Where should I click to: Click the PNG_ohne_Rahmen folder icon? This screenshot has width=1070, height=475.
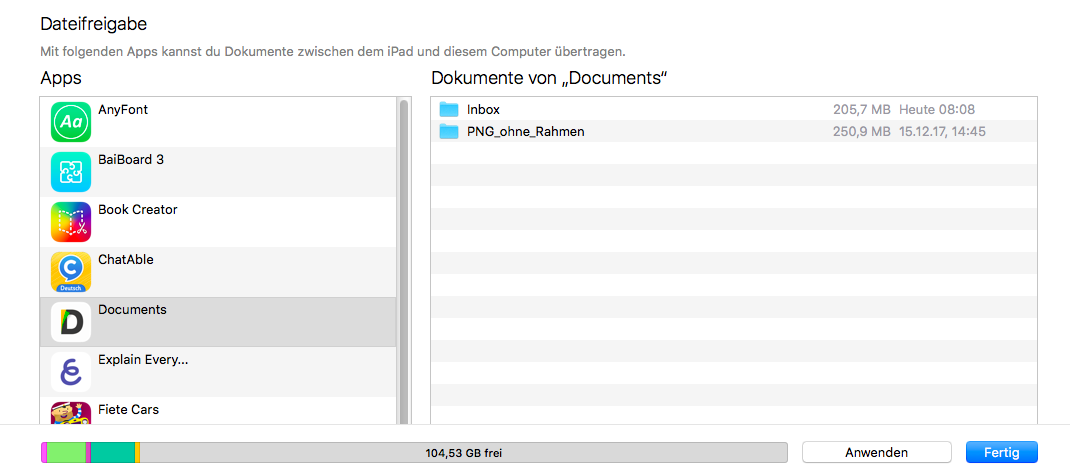[448, 131]
